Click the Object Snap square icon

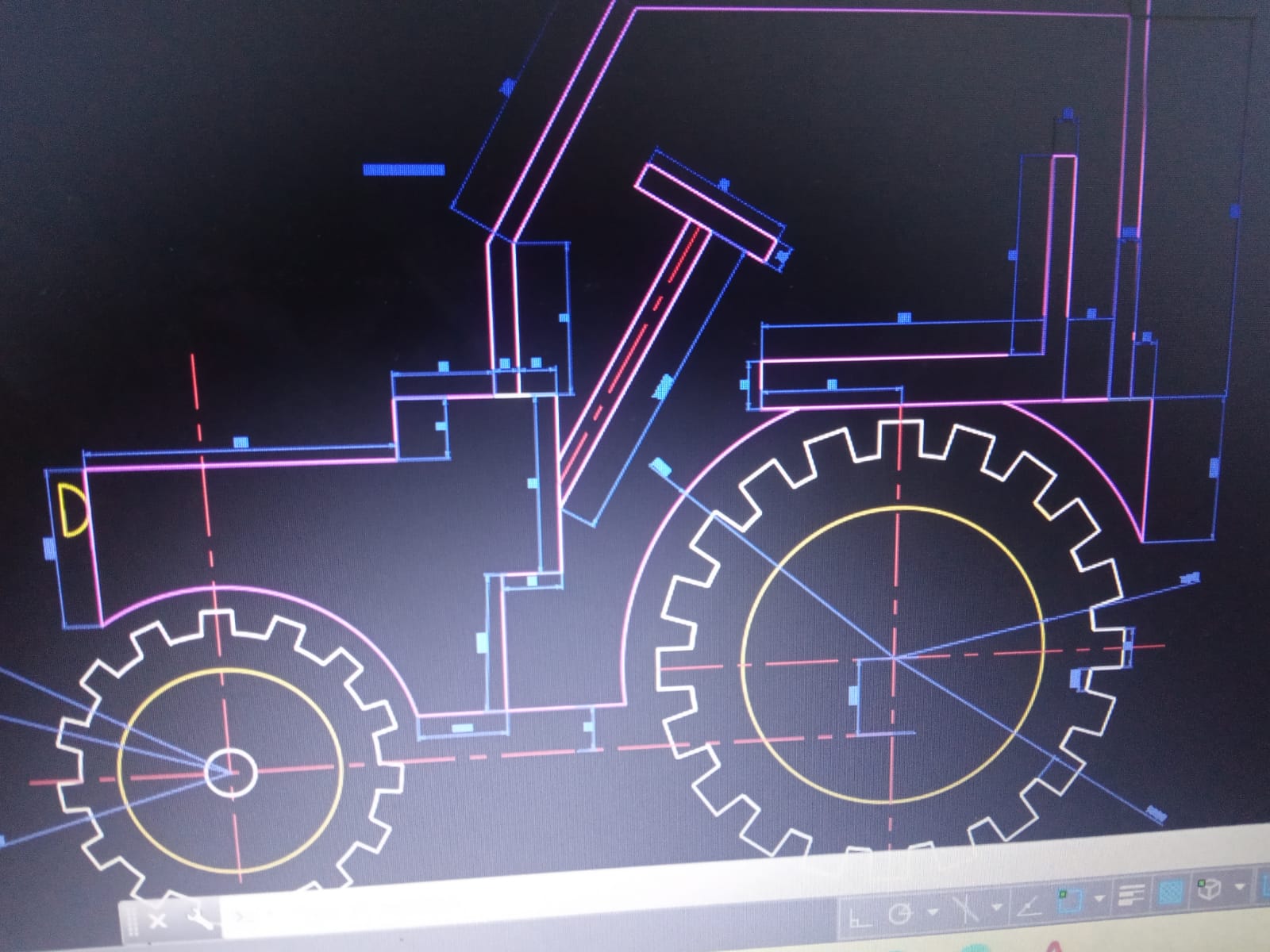click(x=1069, y=901)
